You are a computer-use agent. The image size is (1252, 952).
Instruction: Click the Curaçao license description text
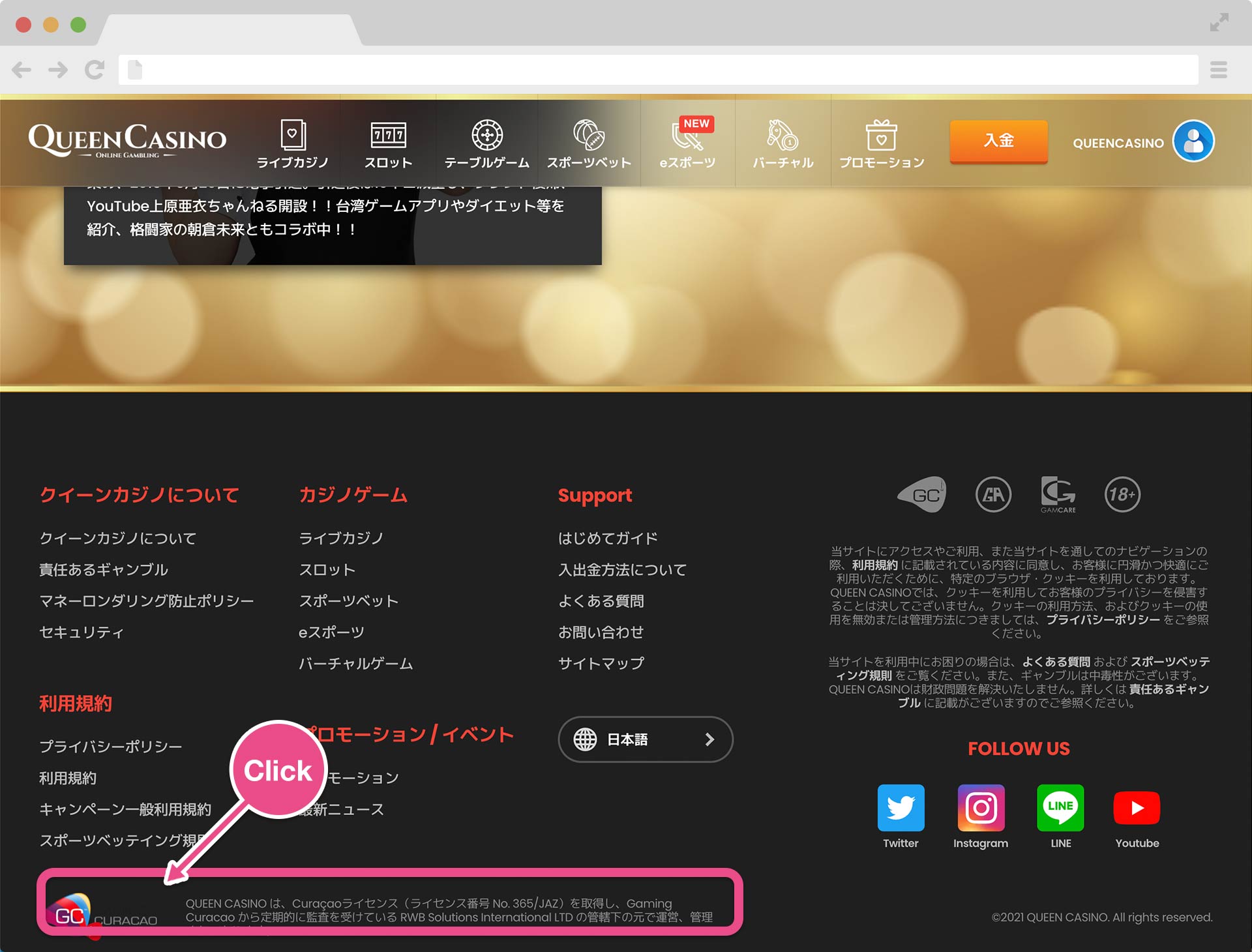449,910
